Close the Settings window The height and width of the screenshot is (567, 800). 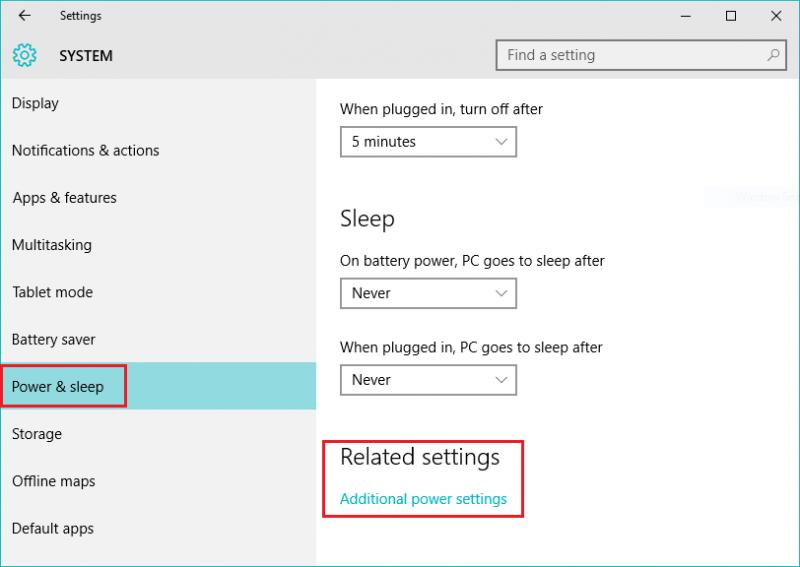[x=776, y=16]
